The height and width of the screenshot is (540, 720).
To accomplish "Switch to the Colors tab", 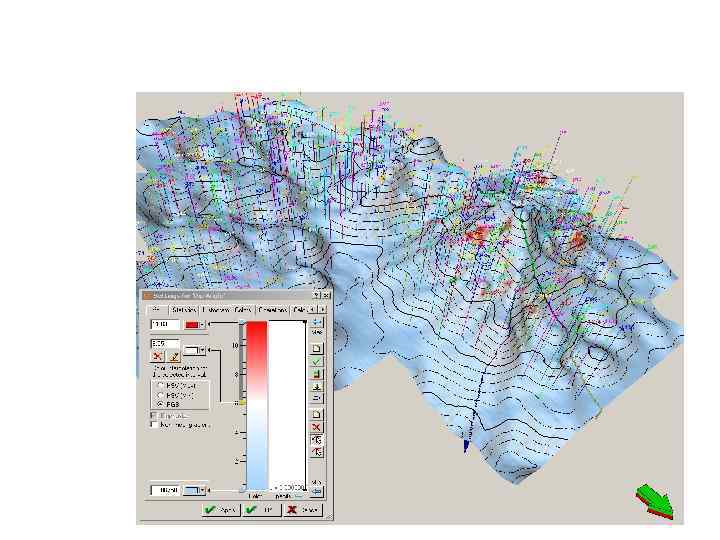I will tap(243, 310).
